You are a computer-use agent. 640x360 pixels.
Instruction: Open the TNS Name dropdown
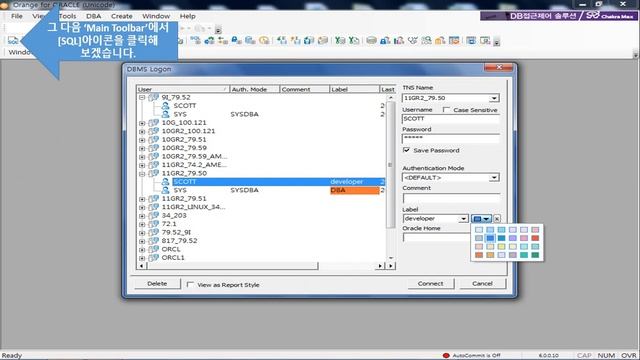coord(494,98)
